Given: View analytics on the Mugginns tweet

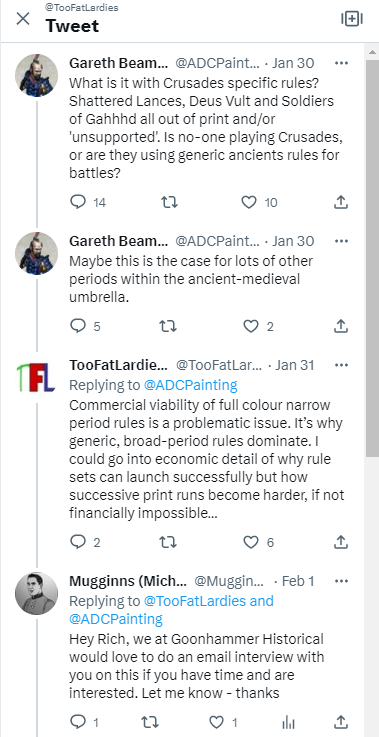Looking at the screenshot, I should coord(287,721).
